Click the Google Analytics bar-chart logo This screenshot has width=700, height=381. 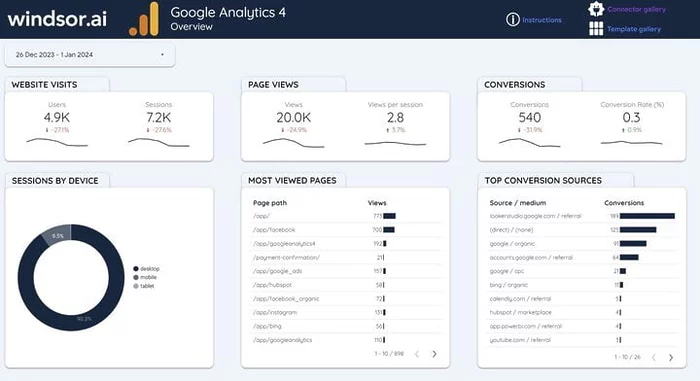pos(144,19)
